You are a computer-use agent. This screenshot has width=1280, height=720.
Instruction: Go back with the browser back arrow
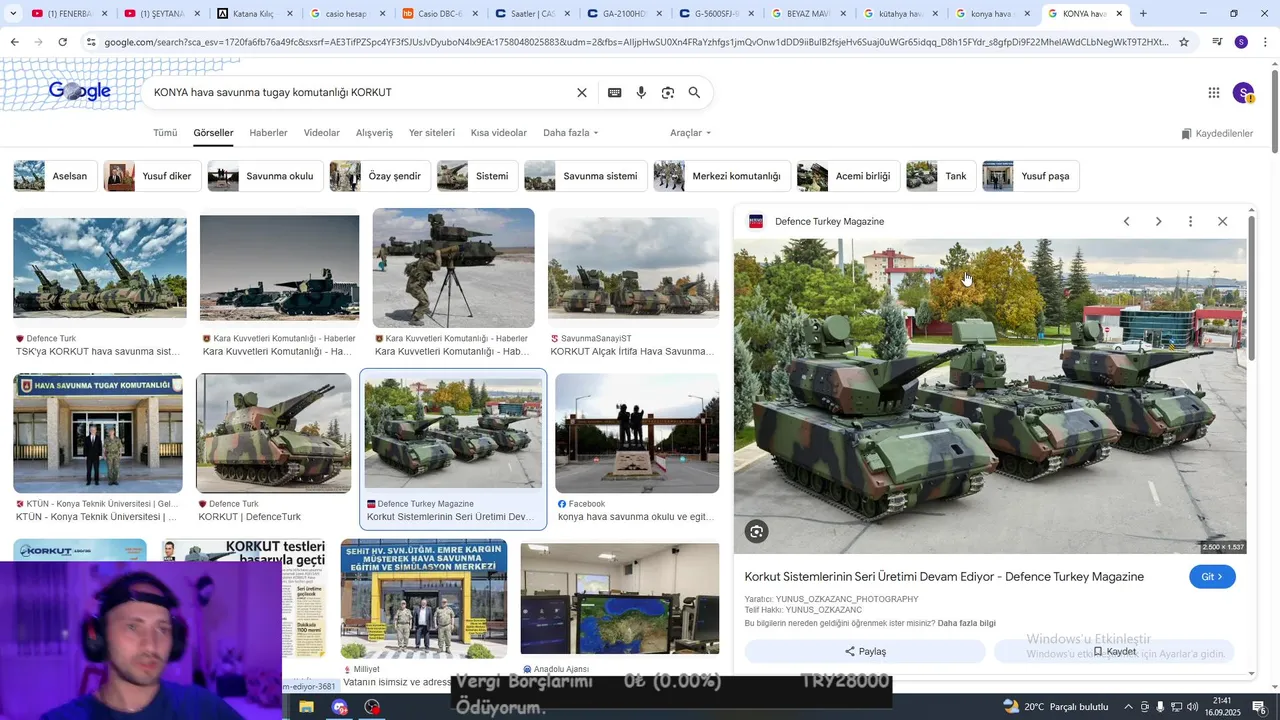click(x=14, y=42)
